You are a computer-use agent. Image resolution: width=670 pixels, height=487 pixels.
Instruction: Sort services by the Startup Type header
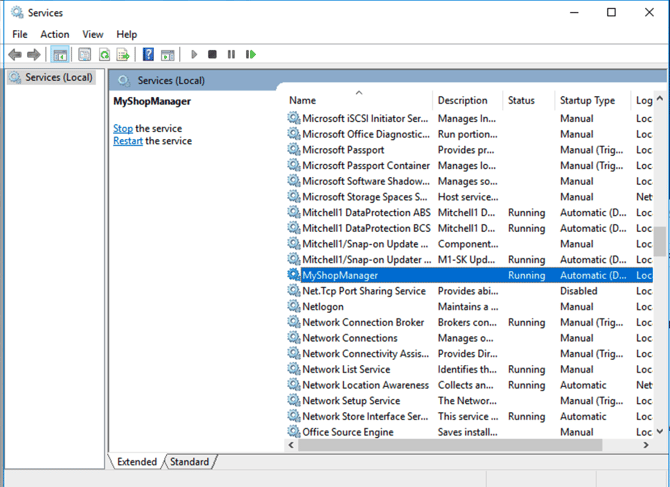pyautogui.click(x=587, y=100)
